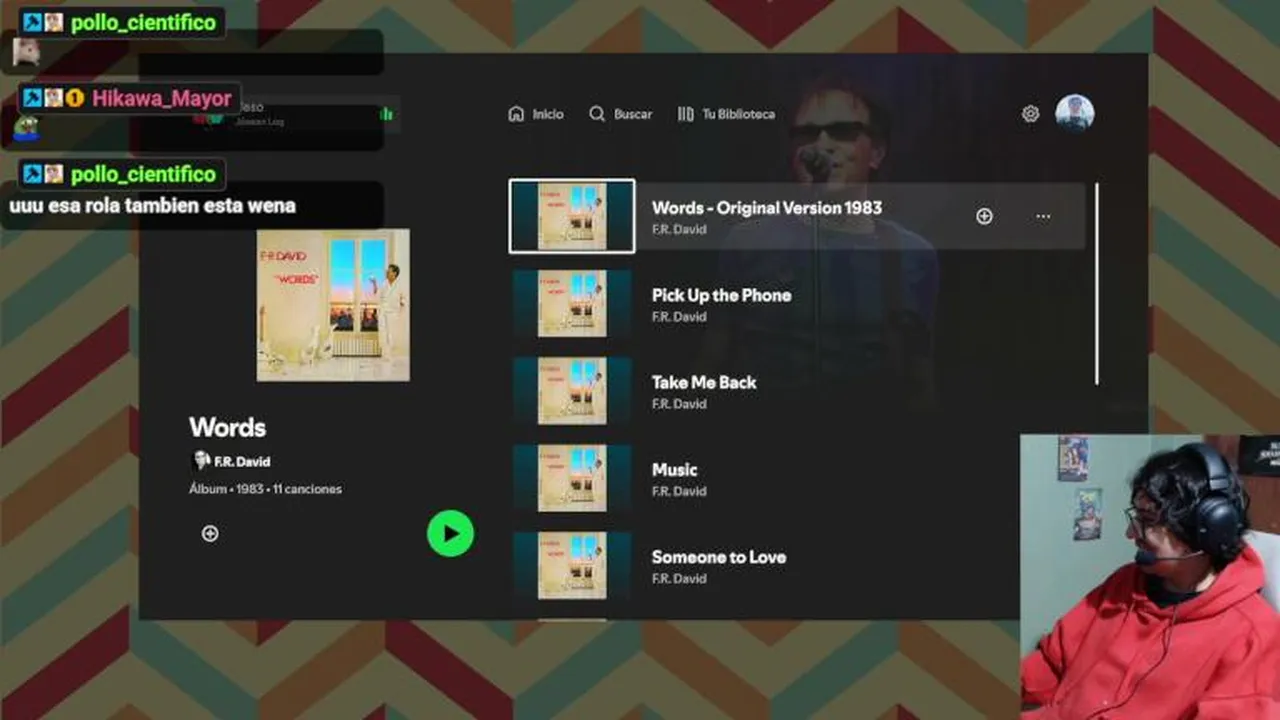Play the Words album with green button
Image resolution: width=1280 pixels, height=720 pixels.
(450, 533)
